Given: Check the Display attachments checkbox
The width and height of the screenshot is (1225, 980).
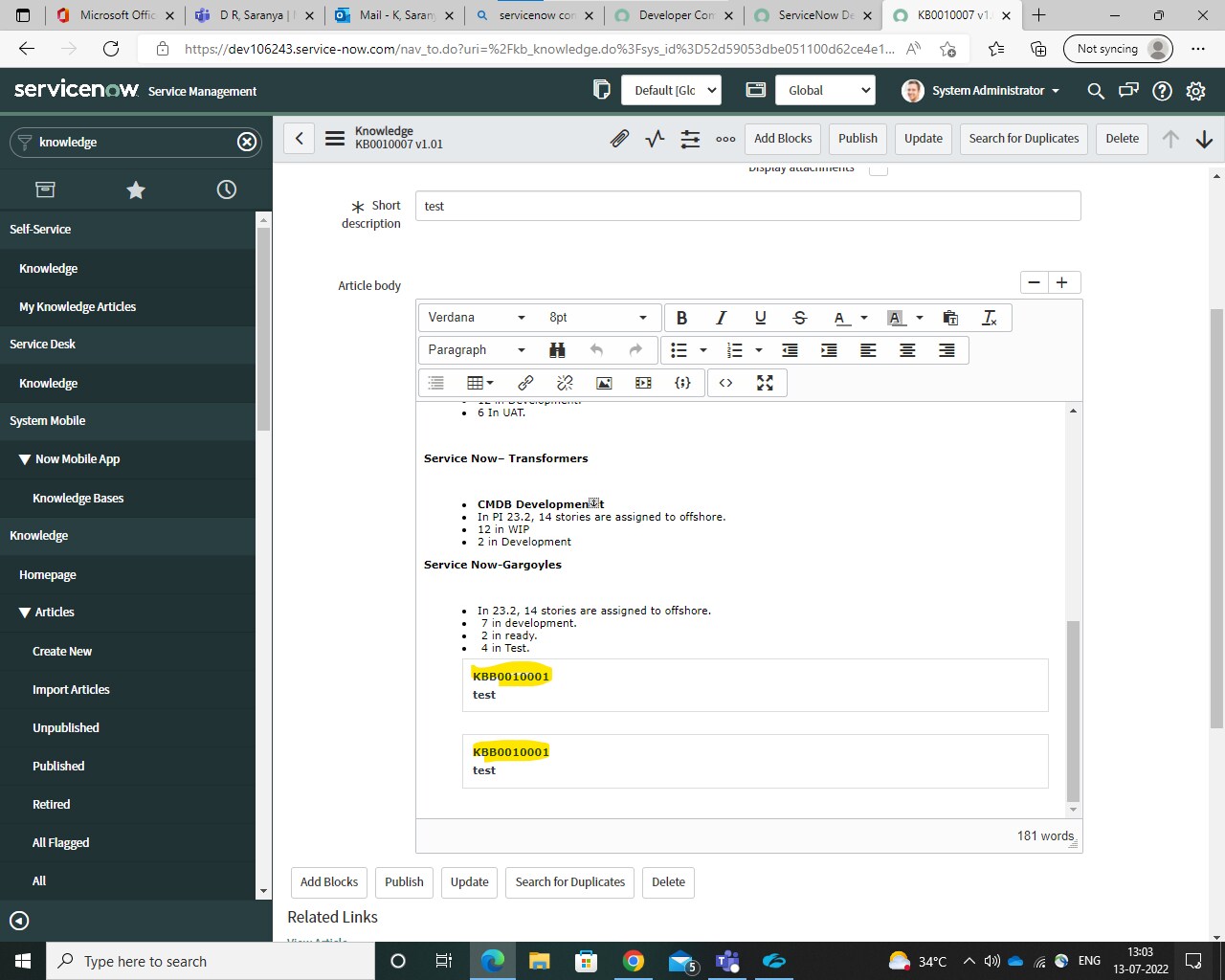Looking at the screenshot, I should (x=876, y=167).
